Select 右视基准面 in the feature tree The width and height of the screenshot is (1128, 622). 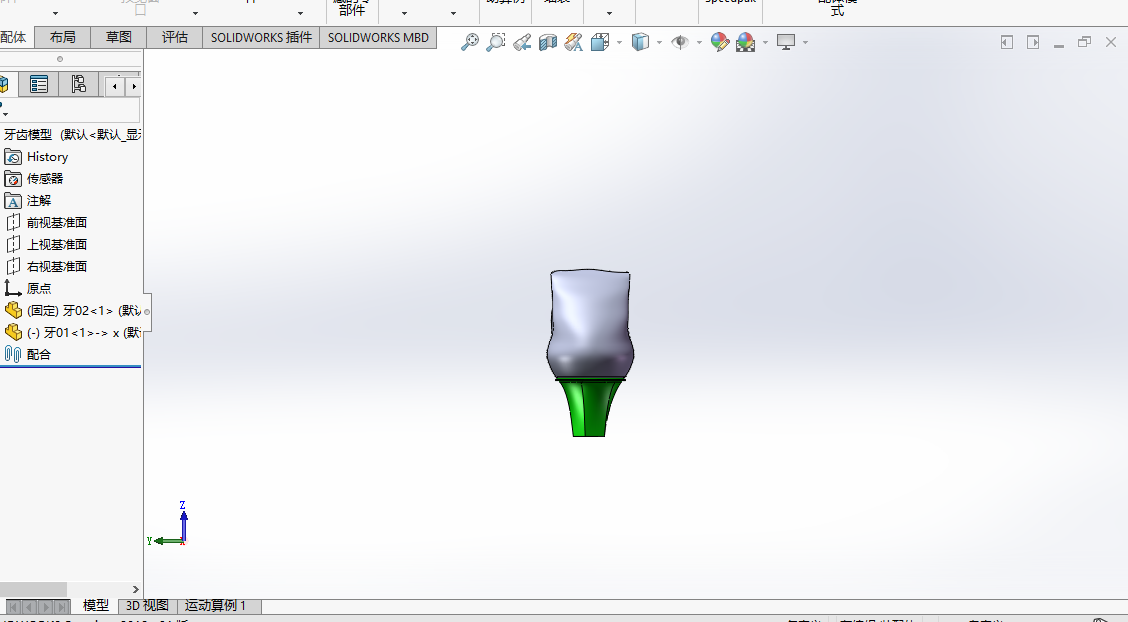click(57, 267)
